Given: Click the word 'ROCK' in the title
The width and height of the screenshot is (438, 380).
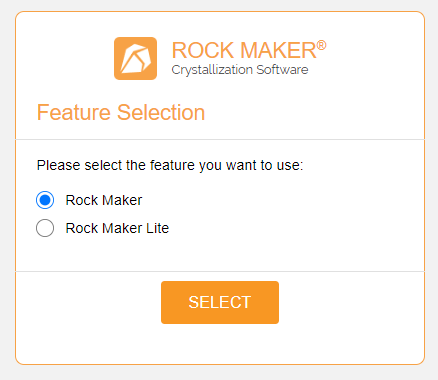Looking at the screenshot, I should click(x=203, y=50).
